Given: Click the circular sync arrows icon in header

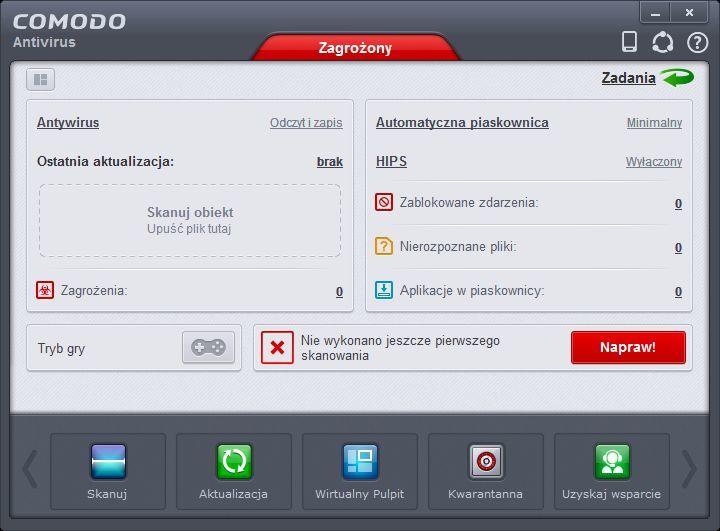Looking at the screenshot, I should [663, 42].
